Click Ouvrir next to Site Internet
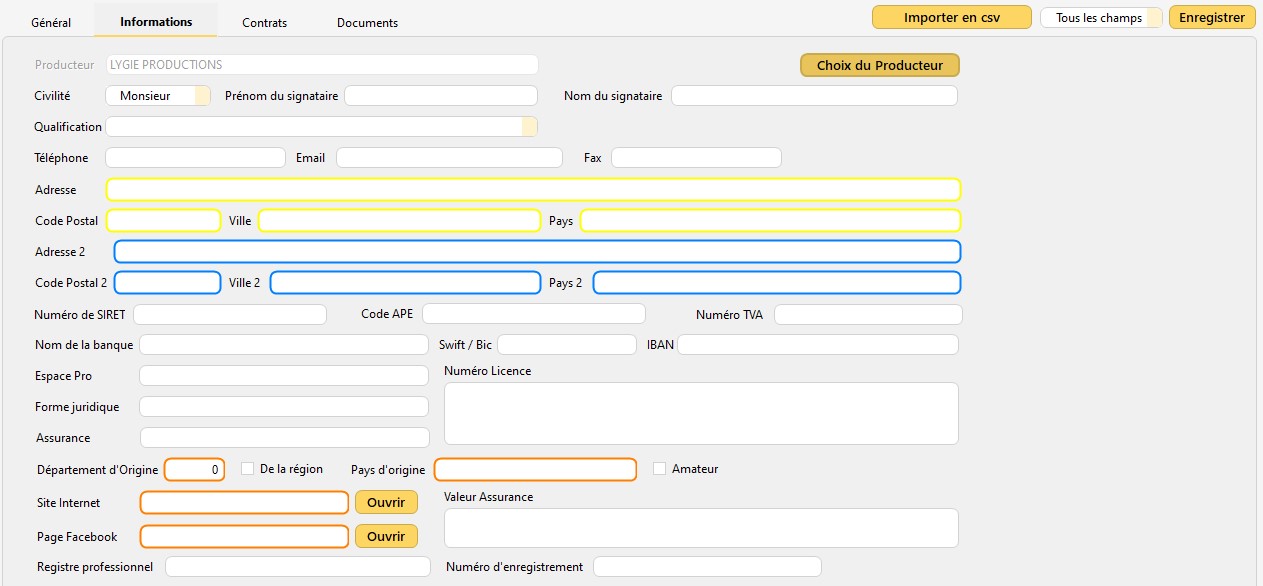The image size is (1263, 586). point(386,502)
